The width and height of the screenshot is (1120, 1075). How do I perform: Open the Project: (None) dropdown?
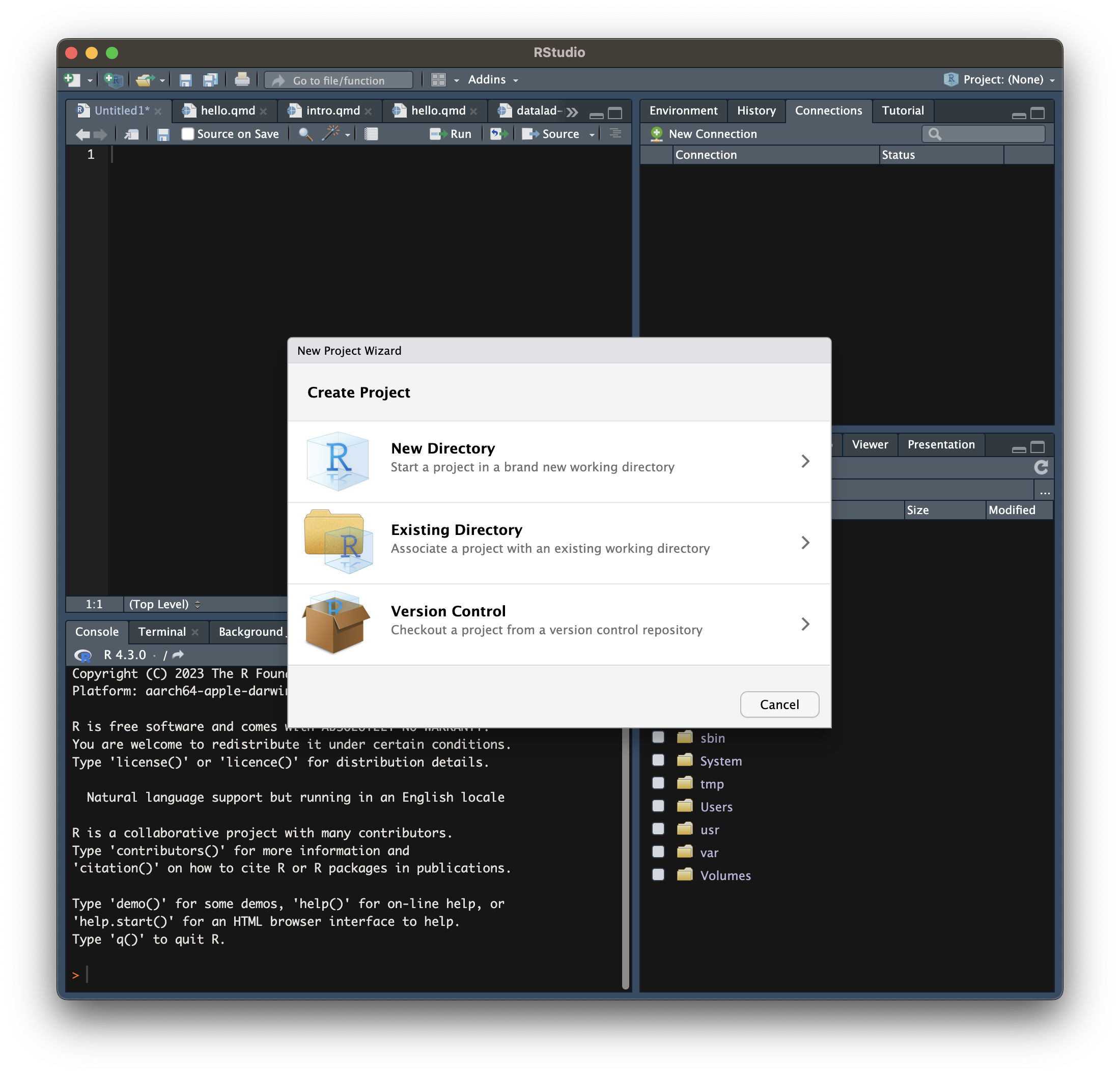tap(1002, 80)
